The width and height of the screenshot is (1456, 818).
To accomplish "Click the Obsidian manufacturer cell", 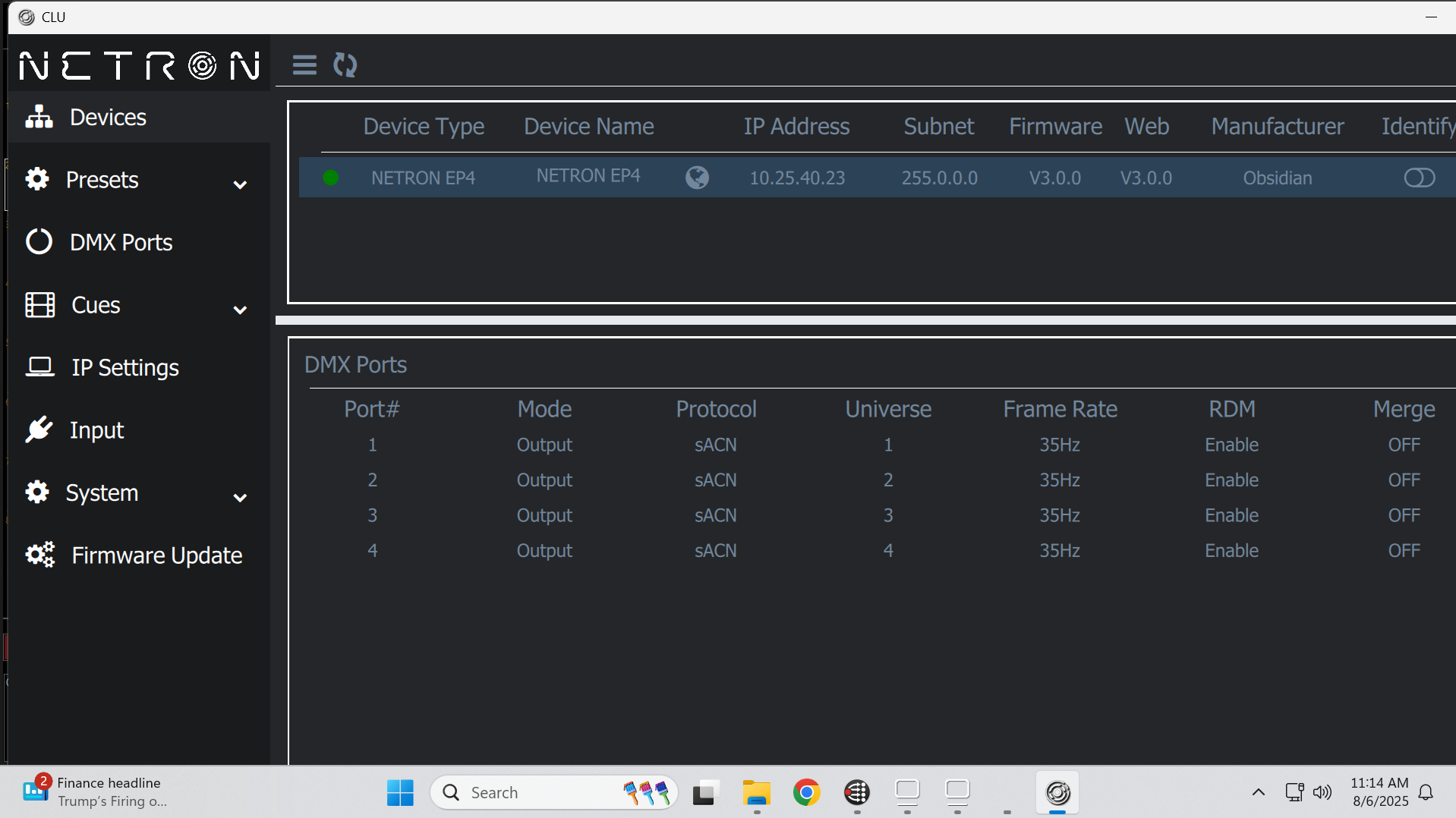I will tap(1278, 178).
